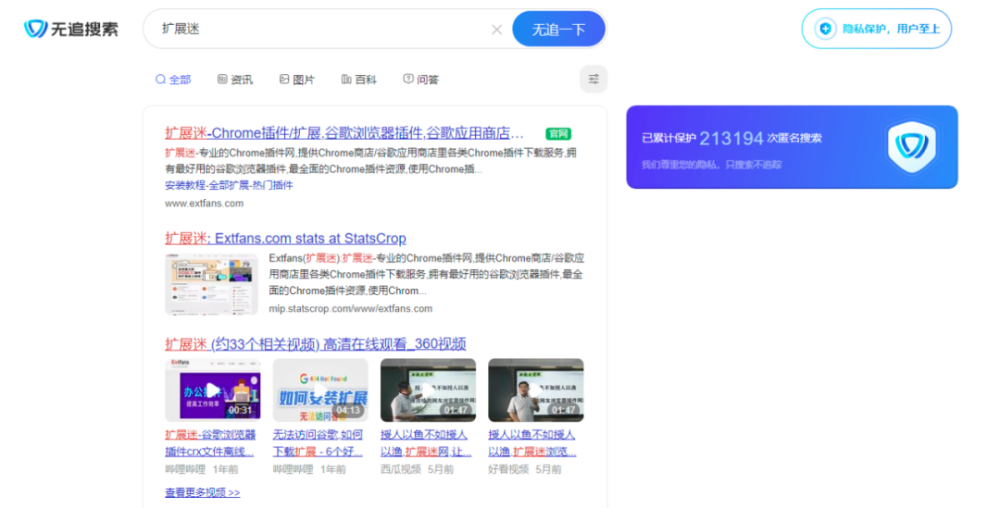Image resolution: width=1000 pixels, height=508 pixels.
Task: Open the 扩展迷-谷歌浏览器插件crx文件离线 video link
Action: [x=210, y=443]
